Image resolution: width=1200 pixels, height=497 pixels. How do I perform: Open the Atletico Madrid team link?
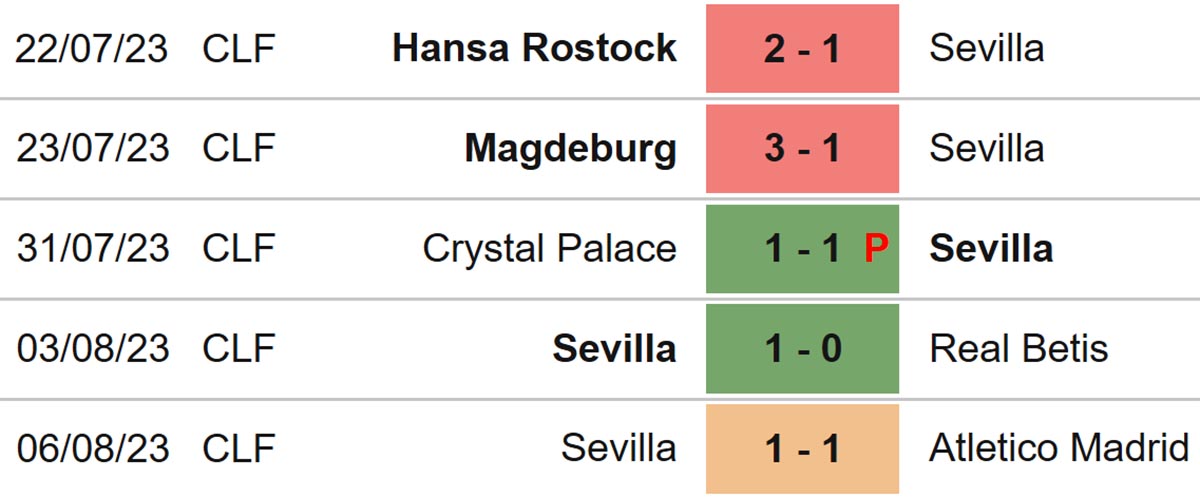pos(1059,448)
